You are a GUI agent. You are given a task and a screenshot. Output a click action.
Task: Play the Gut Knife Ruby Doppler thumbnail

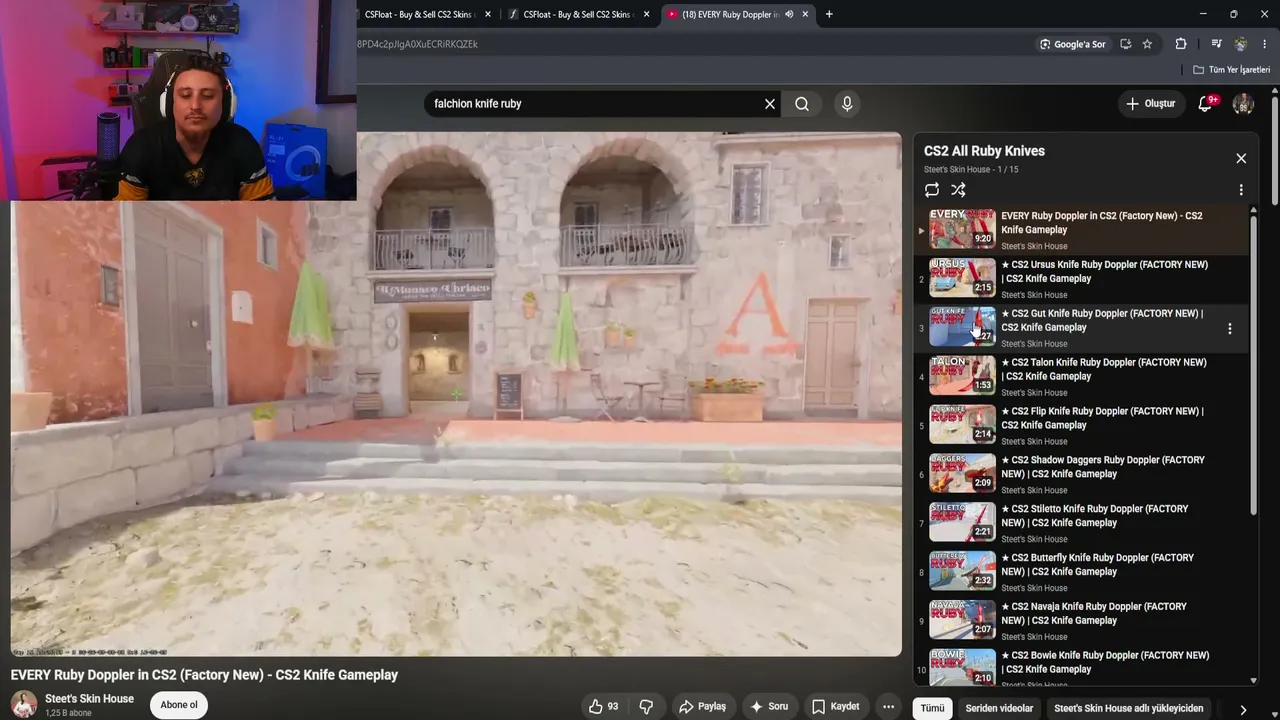point(963,327)
